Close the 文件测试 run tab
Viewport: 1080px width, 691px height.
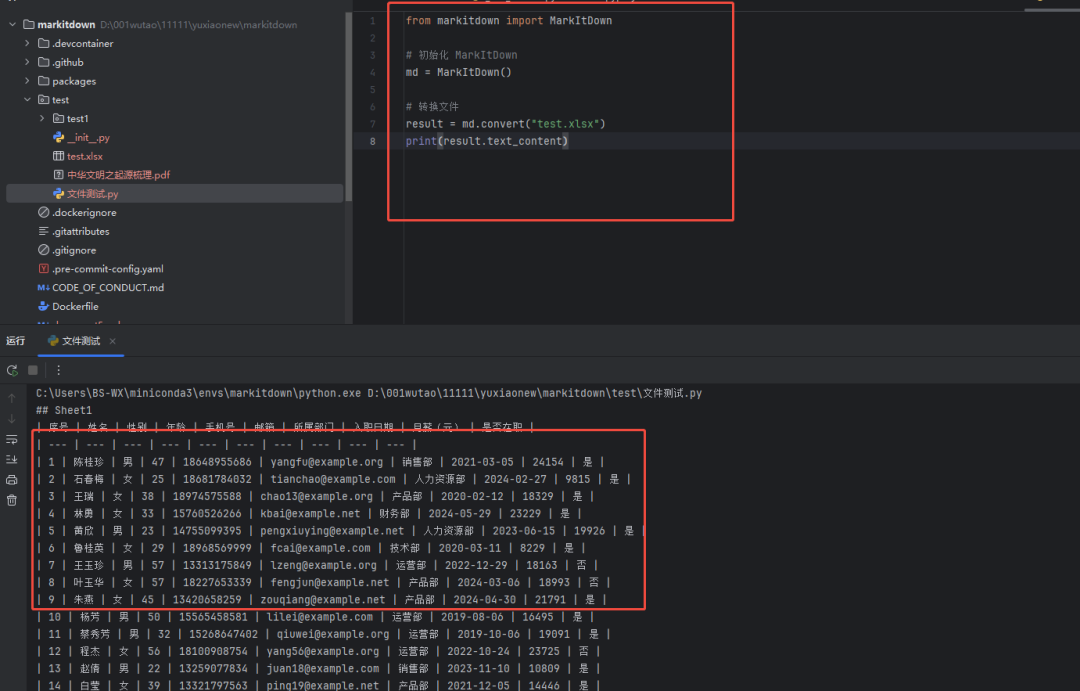(x=112, y=341)
